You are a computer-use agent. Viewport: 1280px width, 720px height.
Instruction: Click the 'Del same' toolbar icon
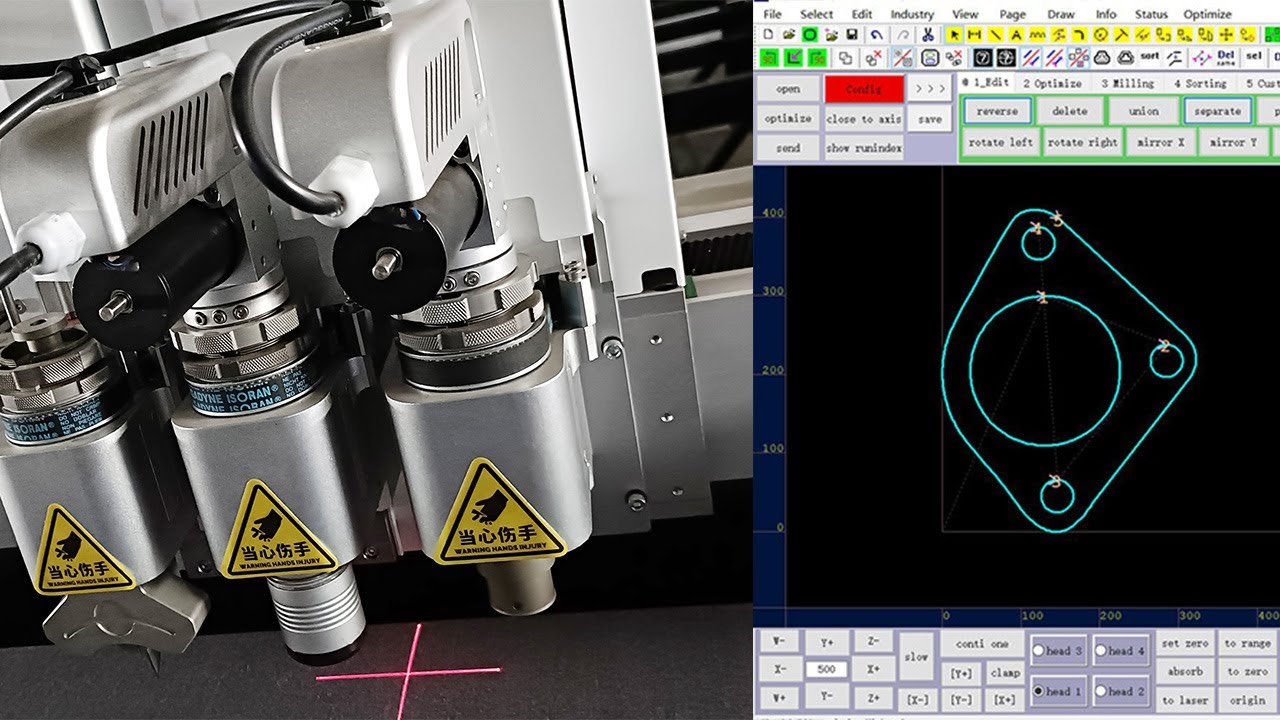tap(1225, 58)
